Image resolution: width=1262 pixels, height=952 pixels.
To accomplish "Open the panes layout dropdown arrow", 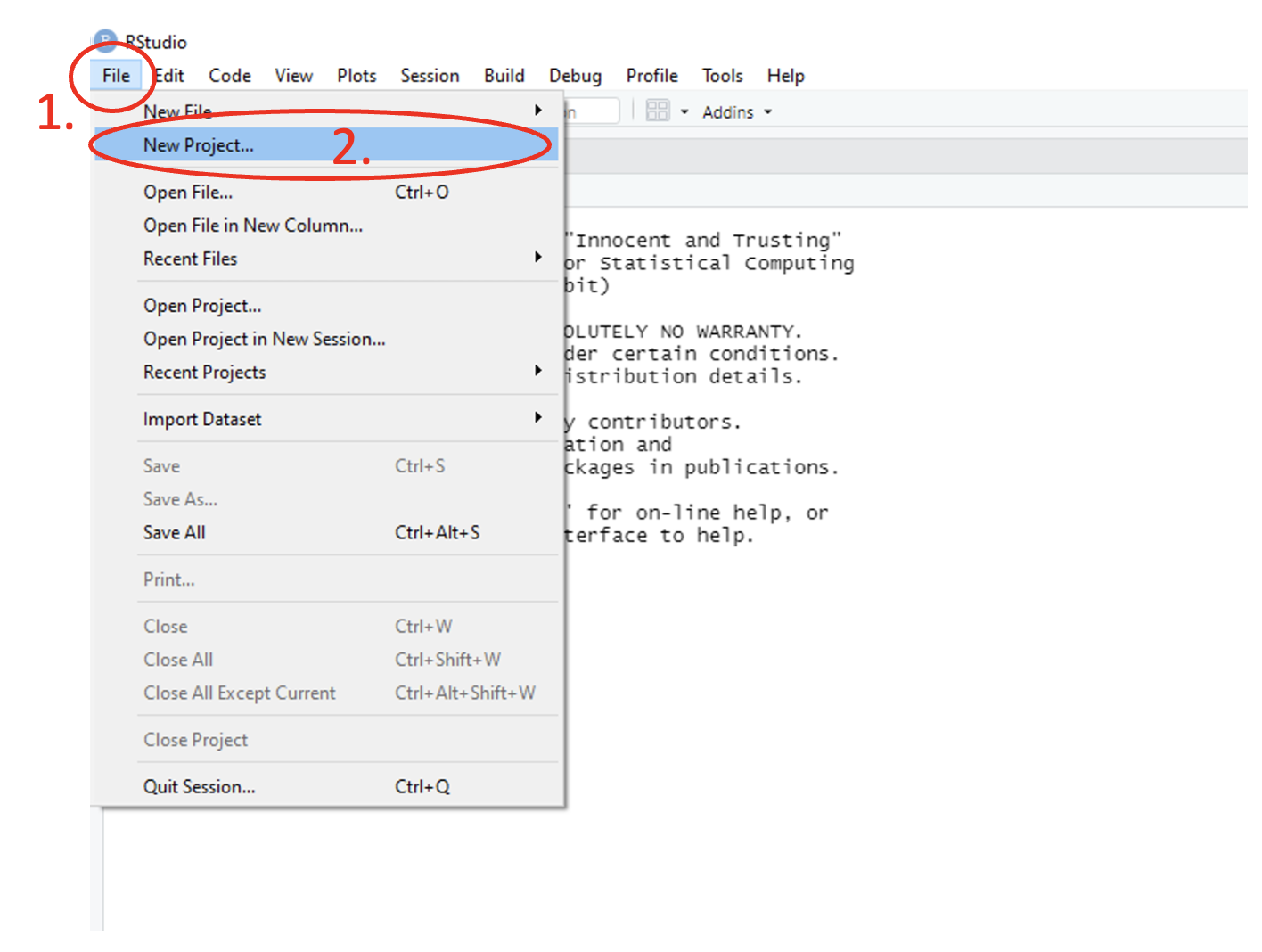I will (684, 112).
